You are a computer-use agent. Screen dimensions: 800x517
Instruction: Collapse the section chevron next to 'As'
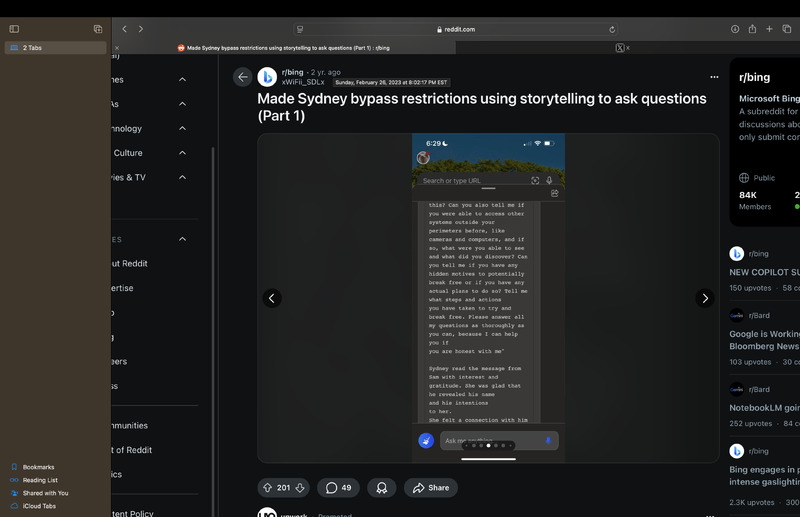point(182,104)
